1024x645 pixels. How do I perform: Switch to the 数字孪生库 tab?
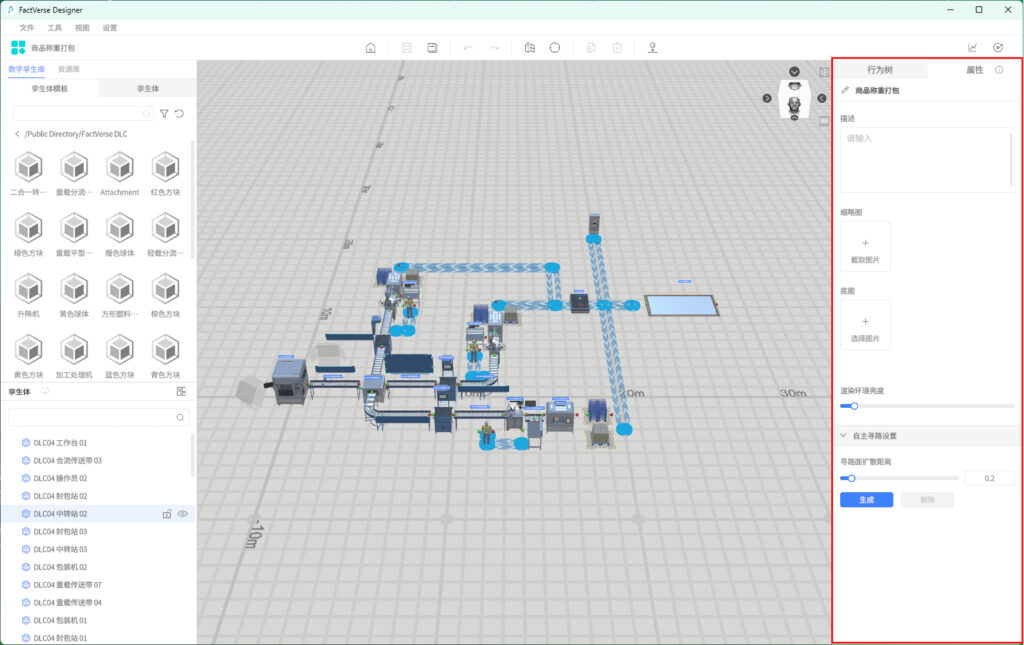click(x=27, y=69)
